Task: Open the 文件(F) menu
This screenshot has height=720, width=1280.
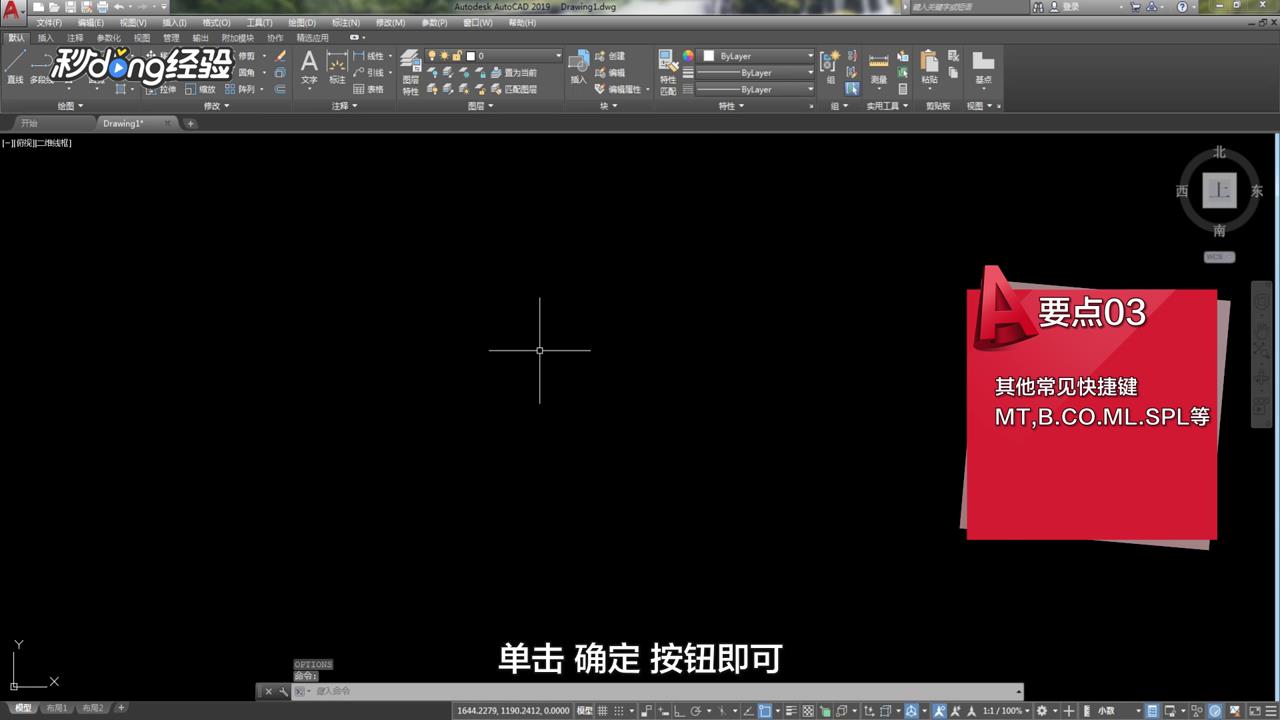Action: (x=49, y=22)
